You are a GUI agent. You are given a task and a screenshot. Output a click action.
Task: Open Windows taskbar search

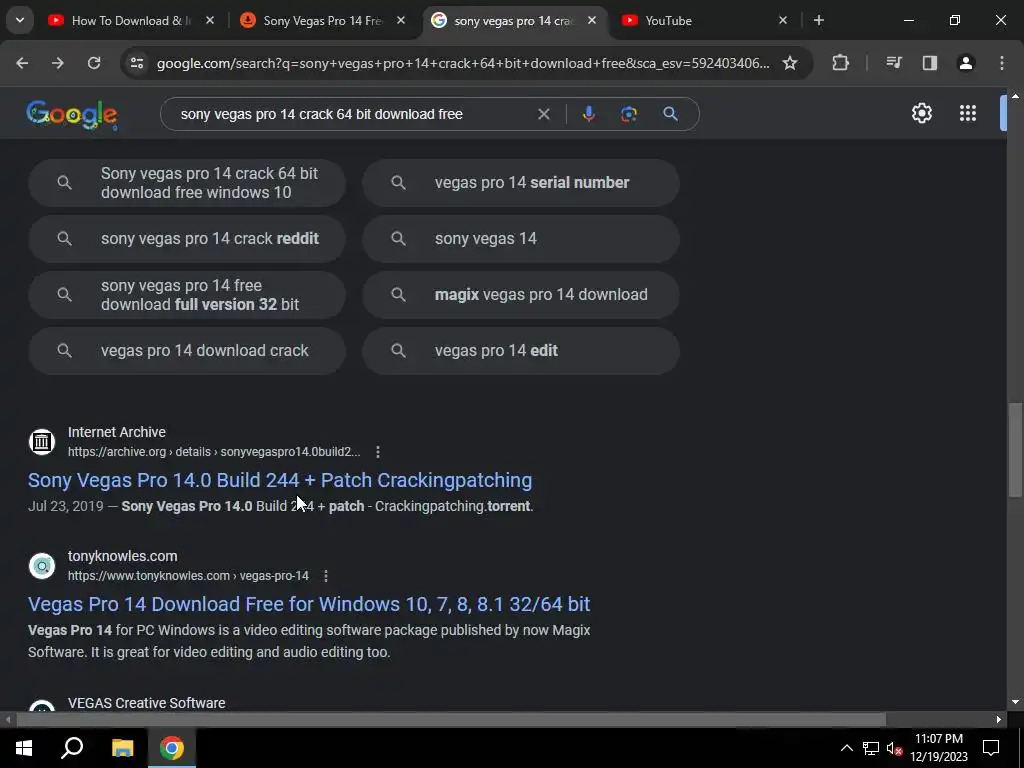click(x=72, y=747)
